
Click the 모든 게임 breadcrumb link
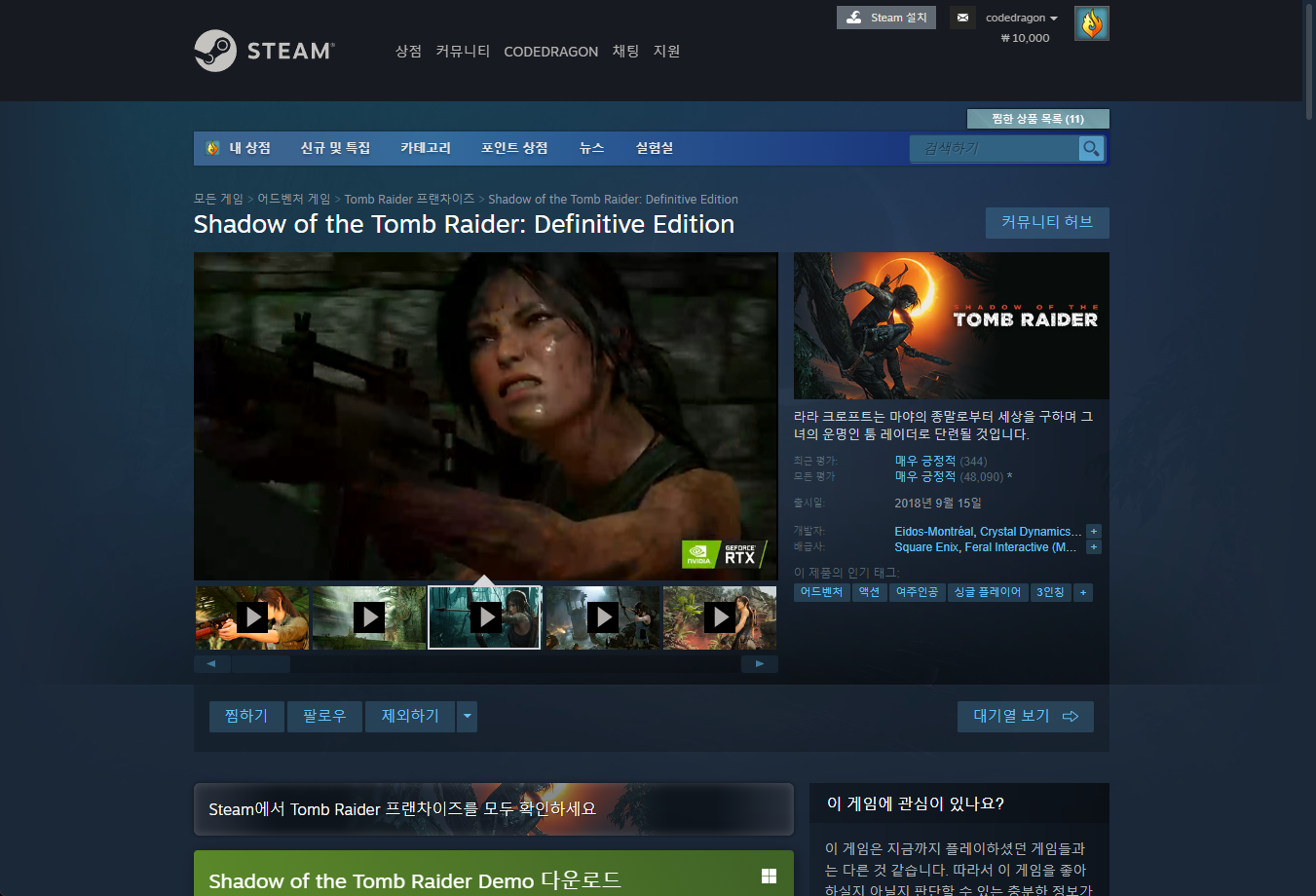pos(218,199)
